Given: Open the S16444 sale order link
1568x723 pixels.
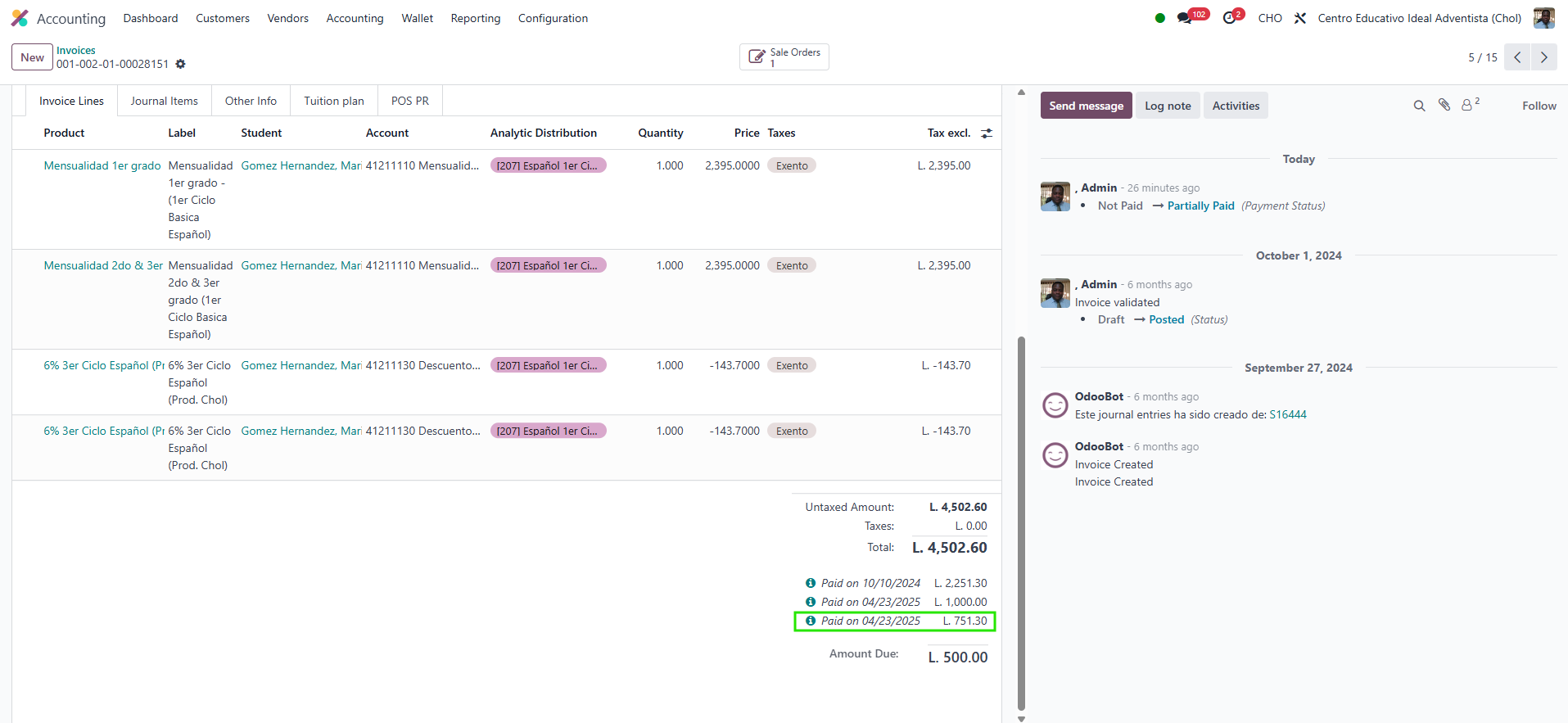Looking at the screenshot, I should tap(1287, 414).
